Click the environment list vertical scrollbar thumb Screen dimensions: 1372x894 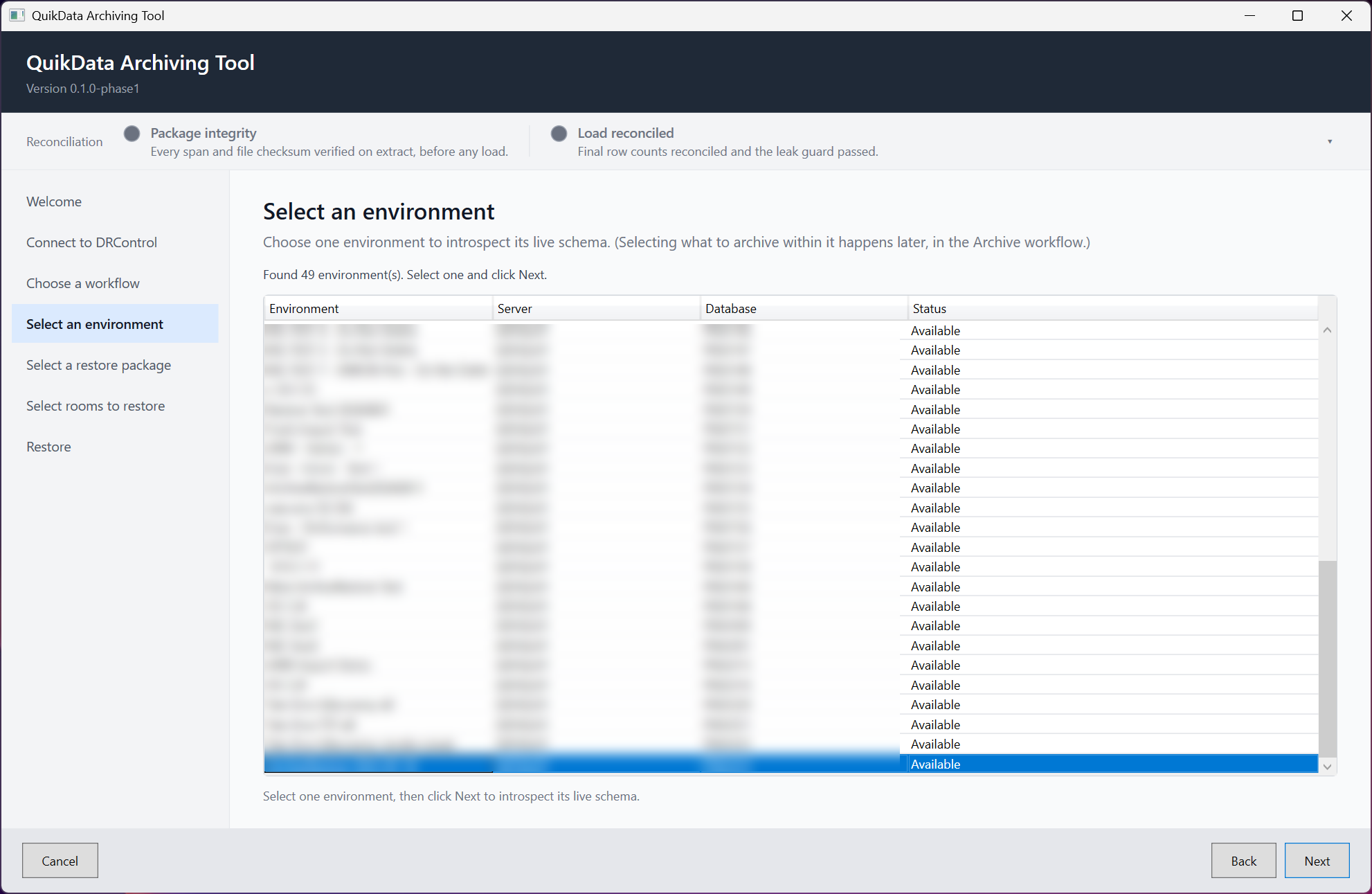click(1327, 659)
